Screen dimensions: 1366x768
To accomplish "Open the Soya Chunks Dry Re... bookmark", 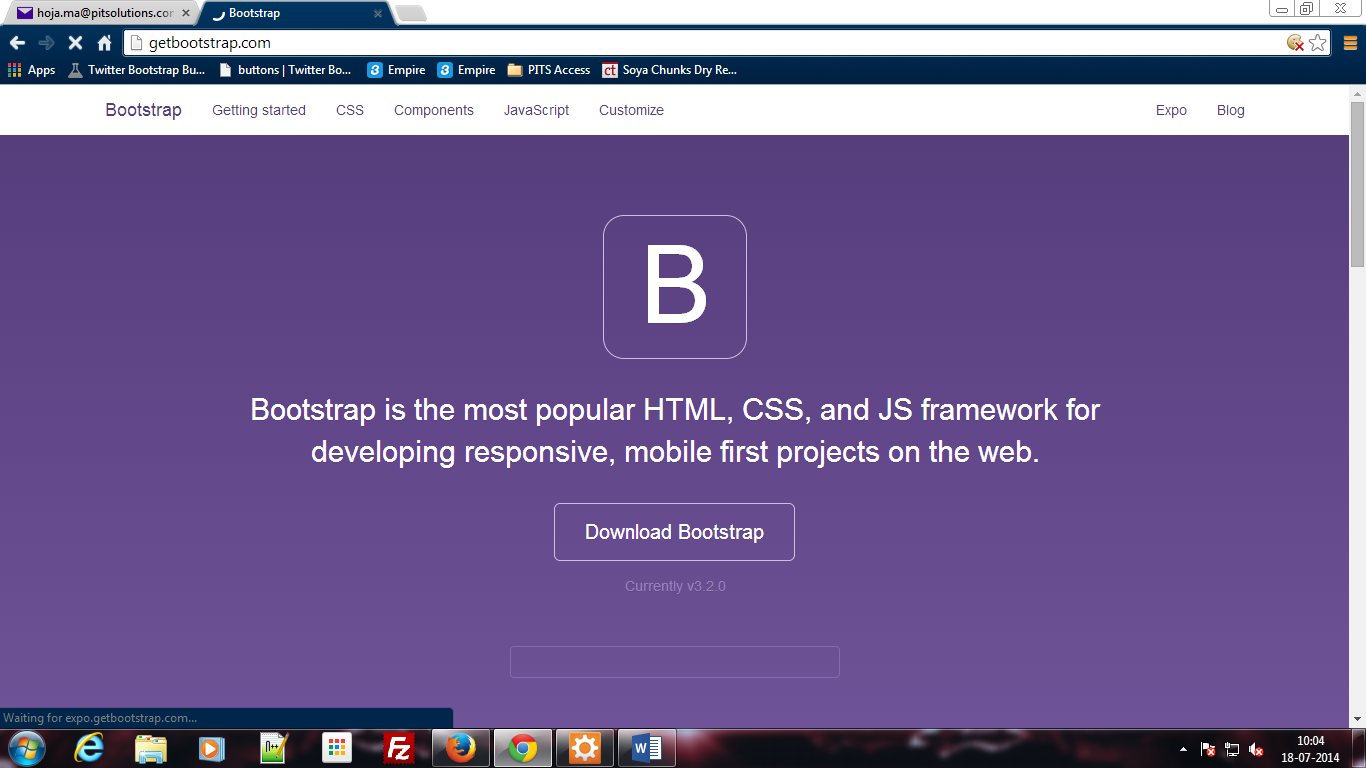I will [669, 70].
